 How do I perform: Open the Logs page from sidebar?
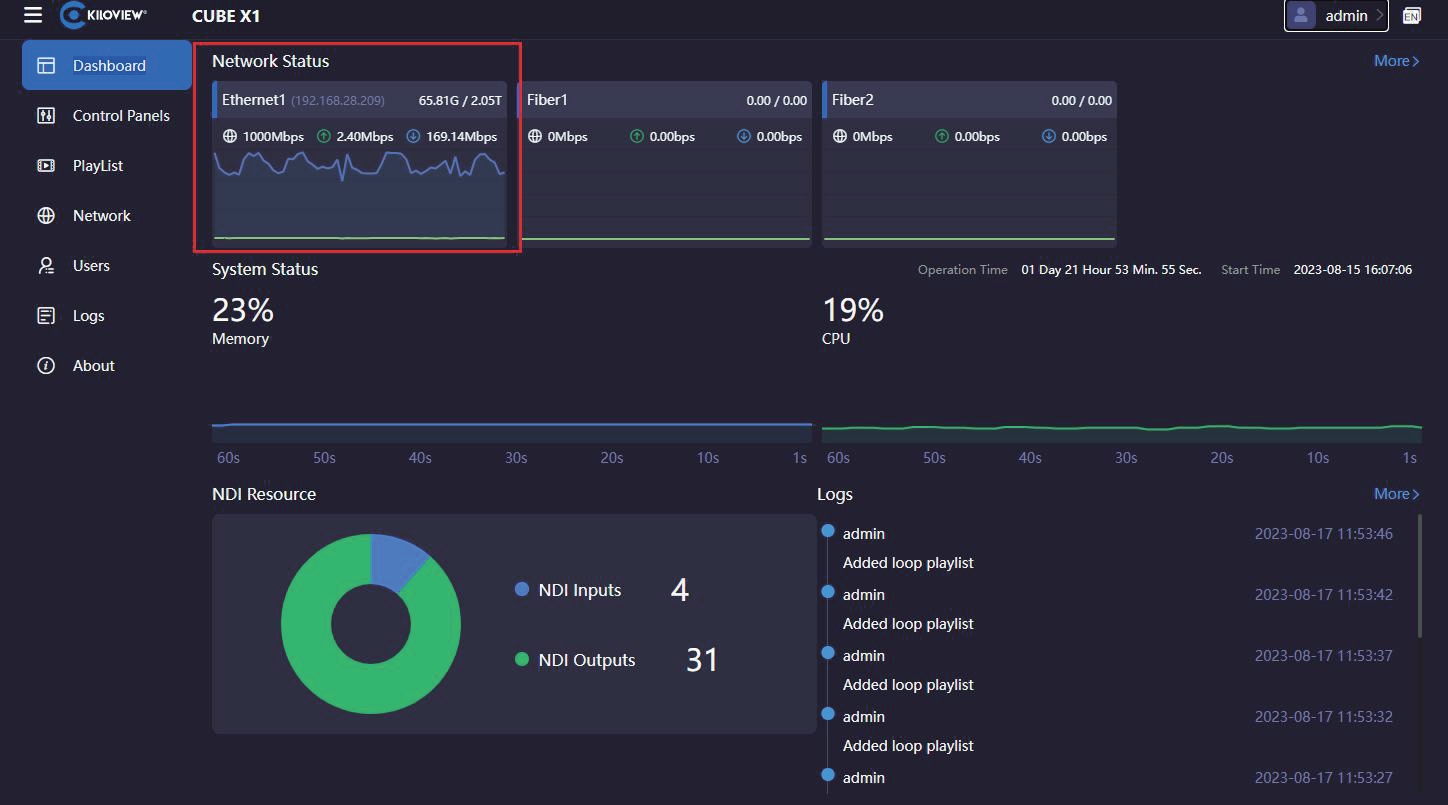pos(107,316)
